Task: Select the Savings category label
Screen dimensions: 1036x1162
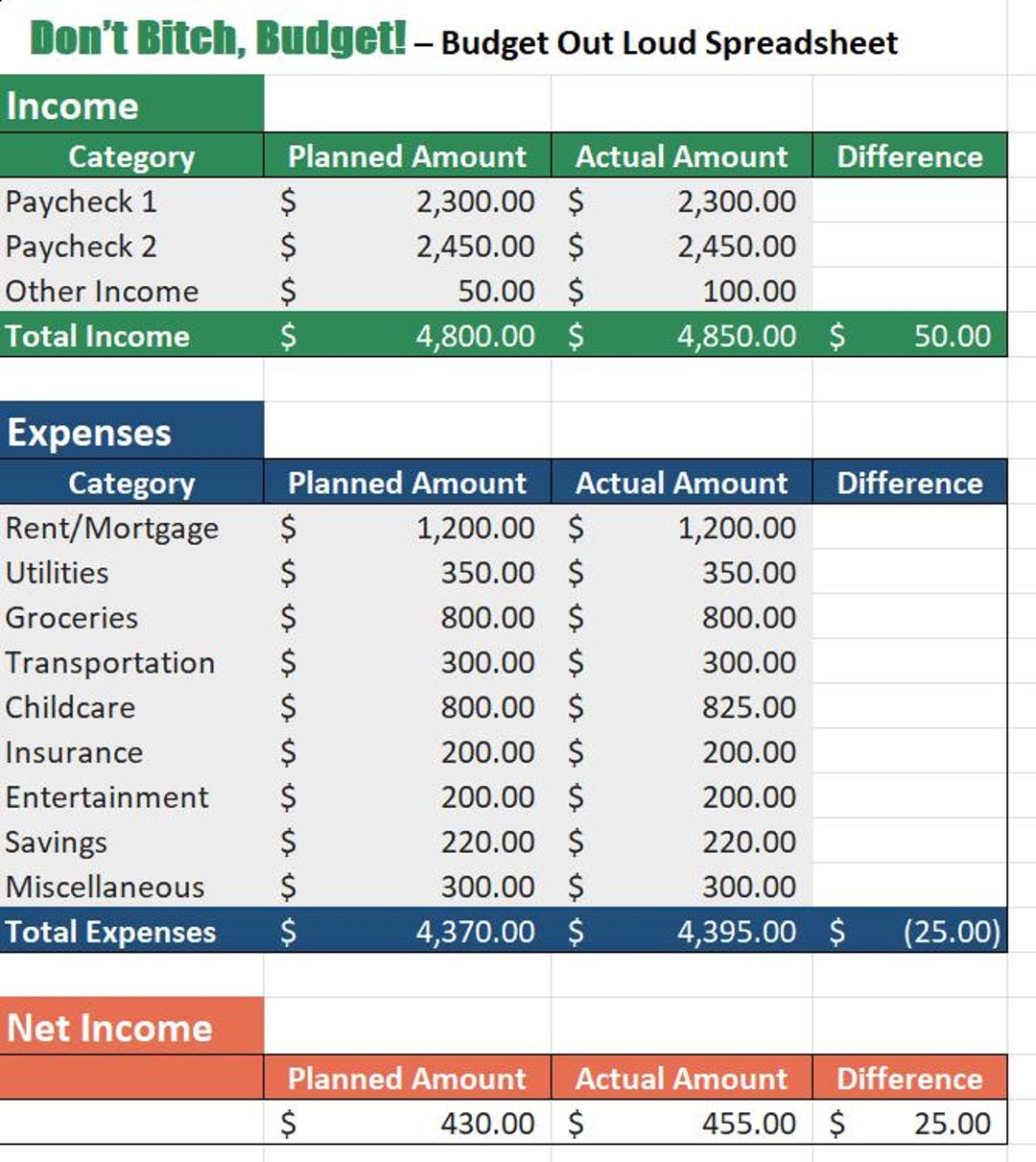Action: click(x=56, y=842)
